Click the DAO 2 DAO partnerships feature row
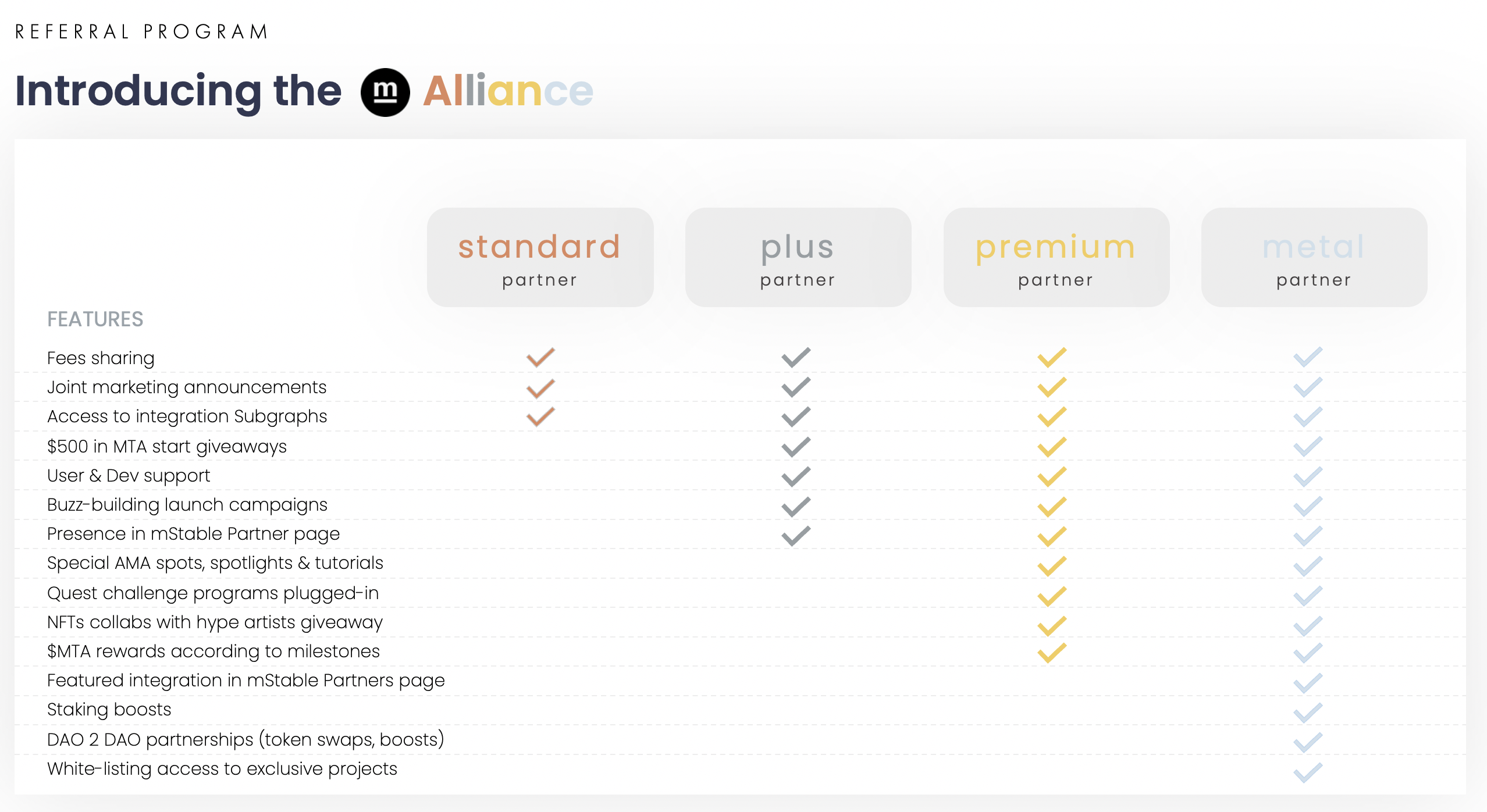 click(740, 740)
